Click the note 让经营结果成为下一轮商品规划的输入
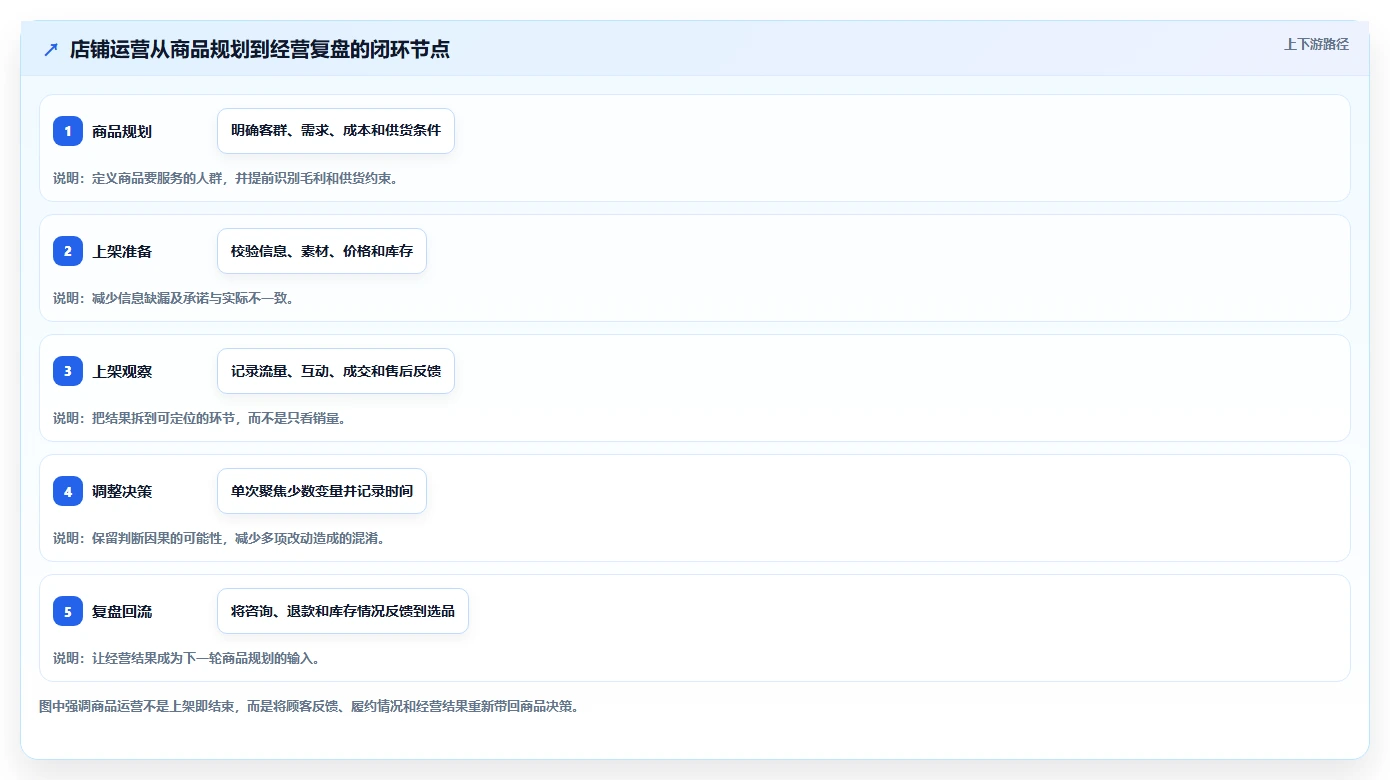This screenshot has width=1390, height=780. [186, 658]
